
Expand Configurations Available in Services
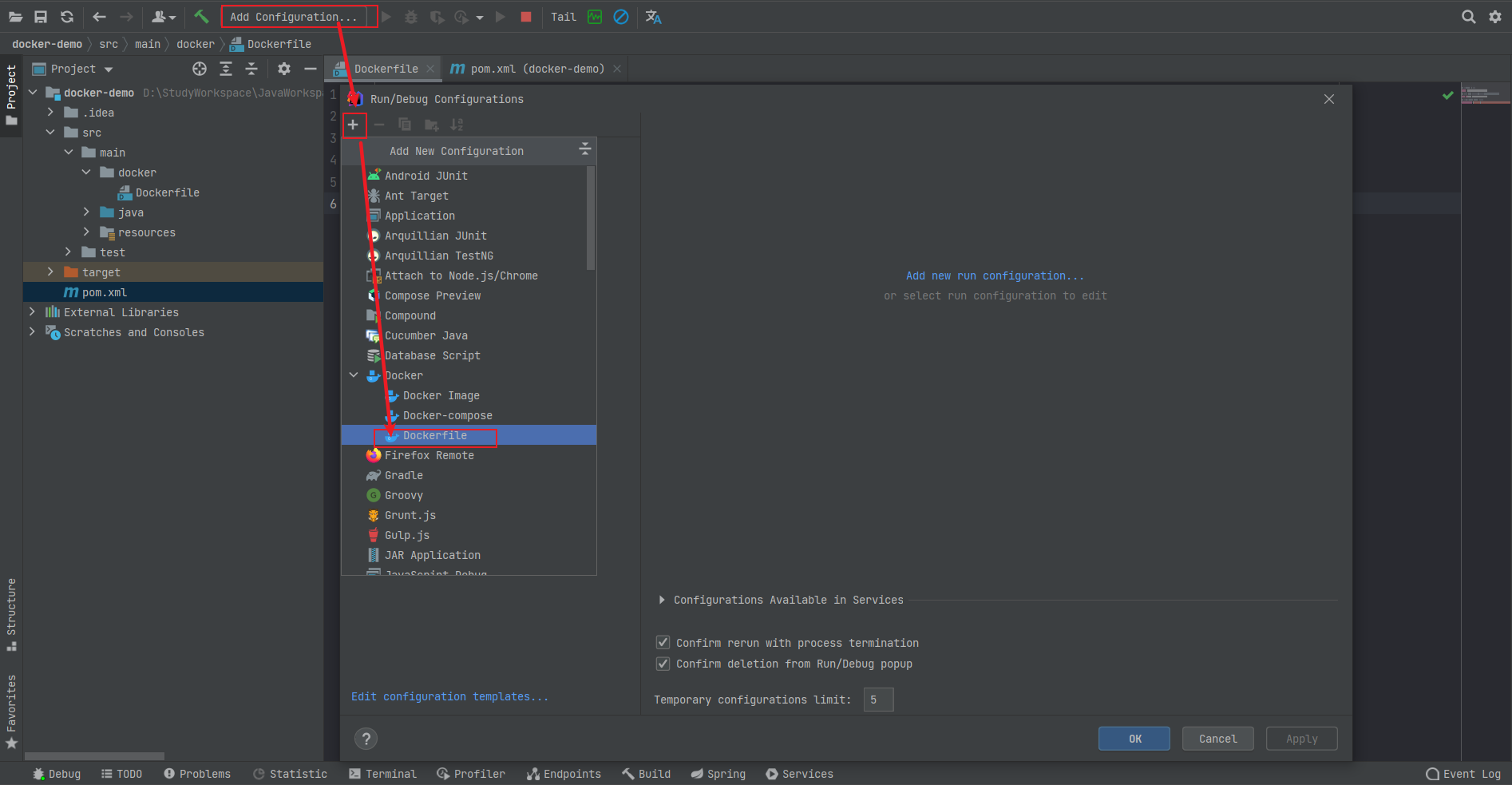[x=662, y=600]
